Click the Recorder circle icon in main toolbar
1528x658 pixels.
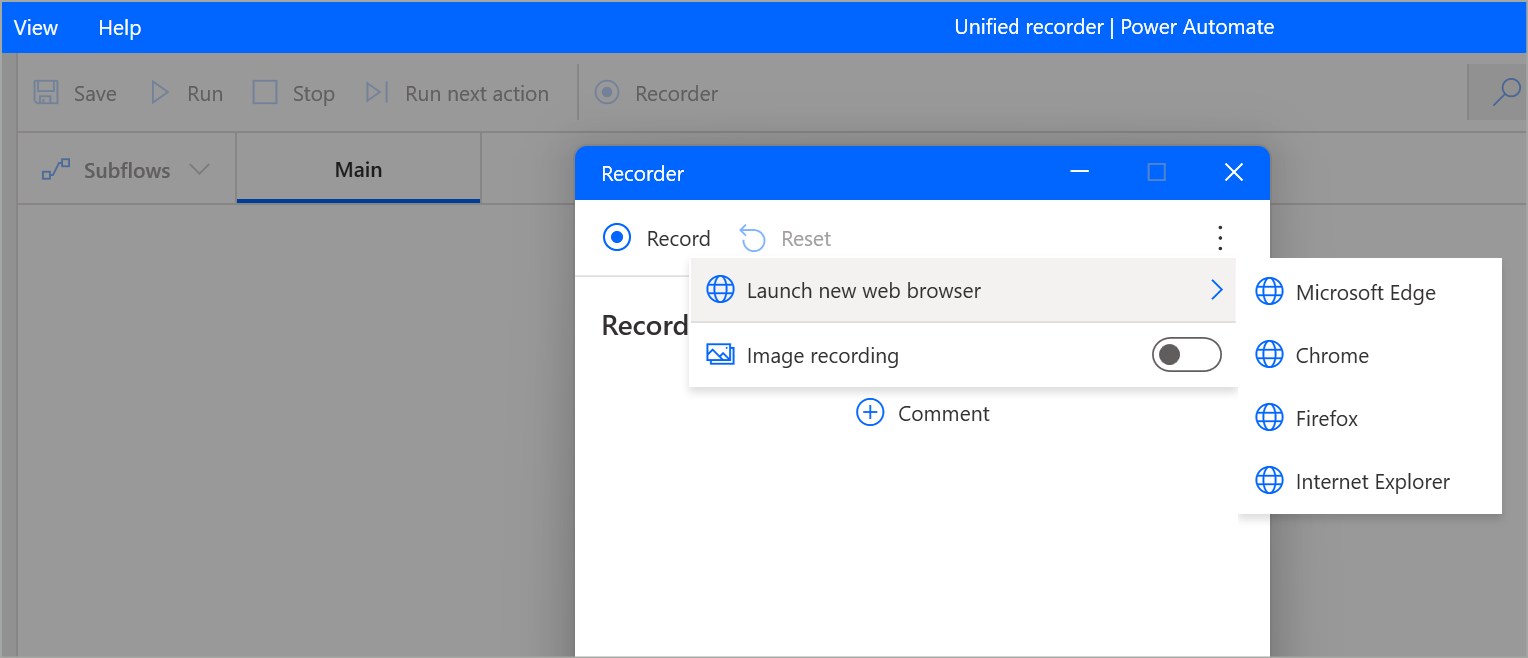click(607, 93)
